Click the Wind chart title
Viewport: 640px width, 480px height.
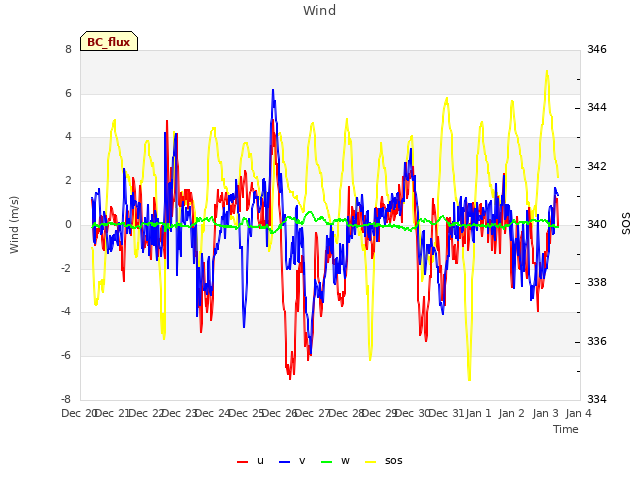point(320,10)
